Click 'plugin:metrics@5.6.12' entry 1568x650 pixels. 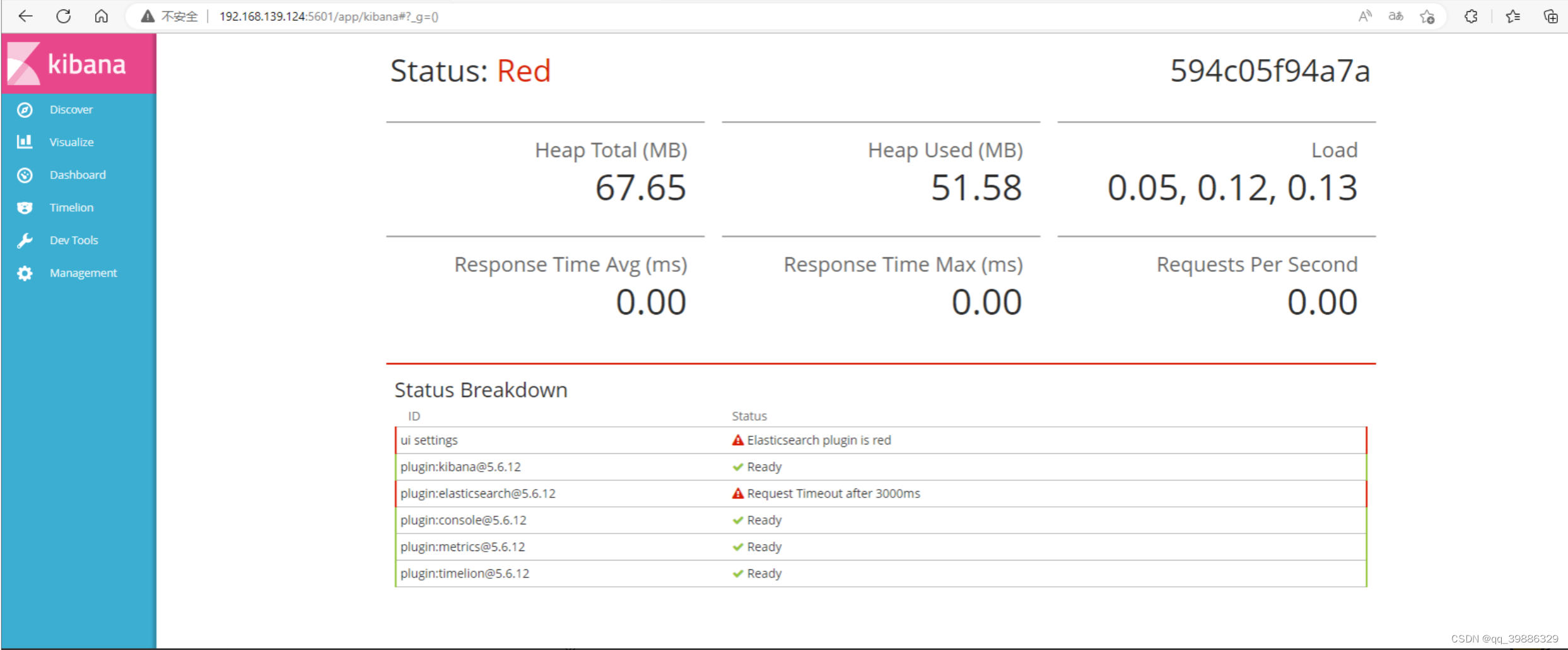[462, 547]
